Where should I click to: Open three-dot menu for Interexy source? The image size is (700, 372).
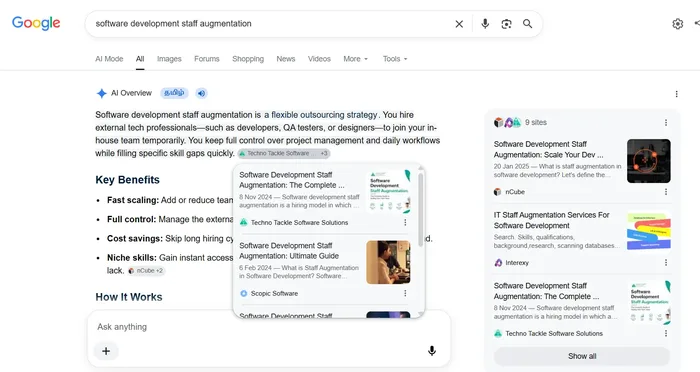click(x=666, y=263)
